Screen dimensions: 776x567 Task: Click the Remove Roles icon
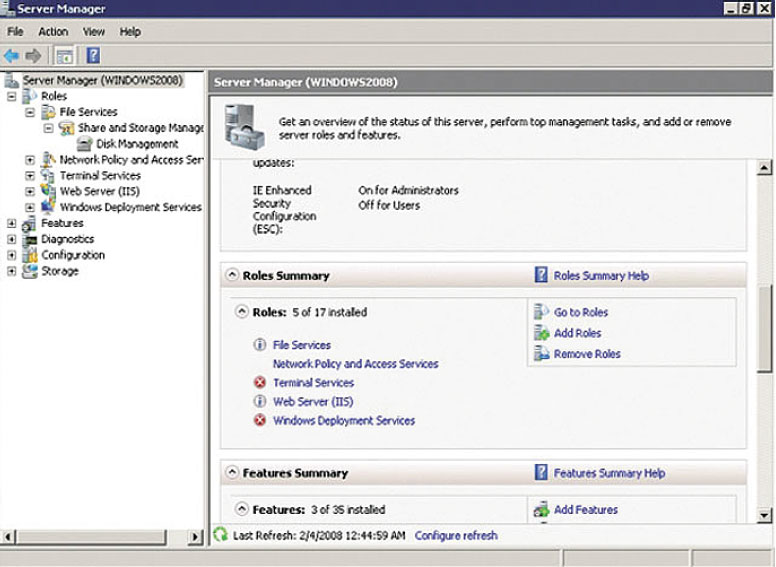541,354
